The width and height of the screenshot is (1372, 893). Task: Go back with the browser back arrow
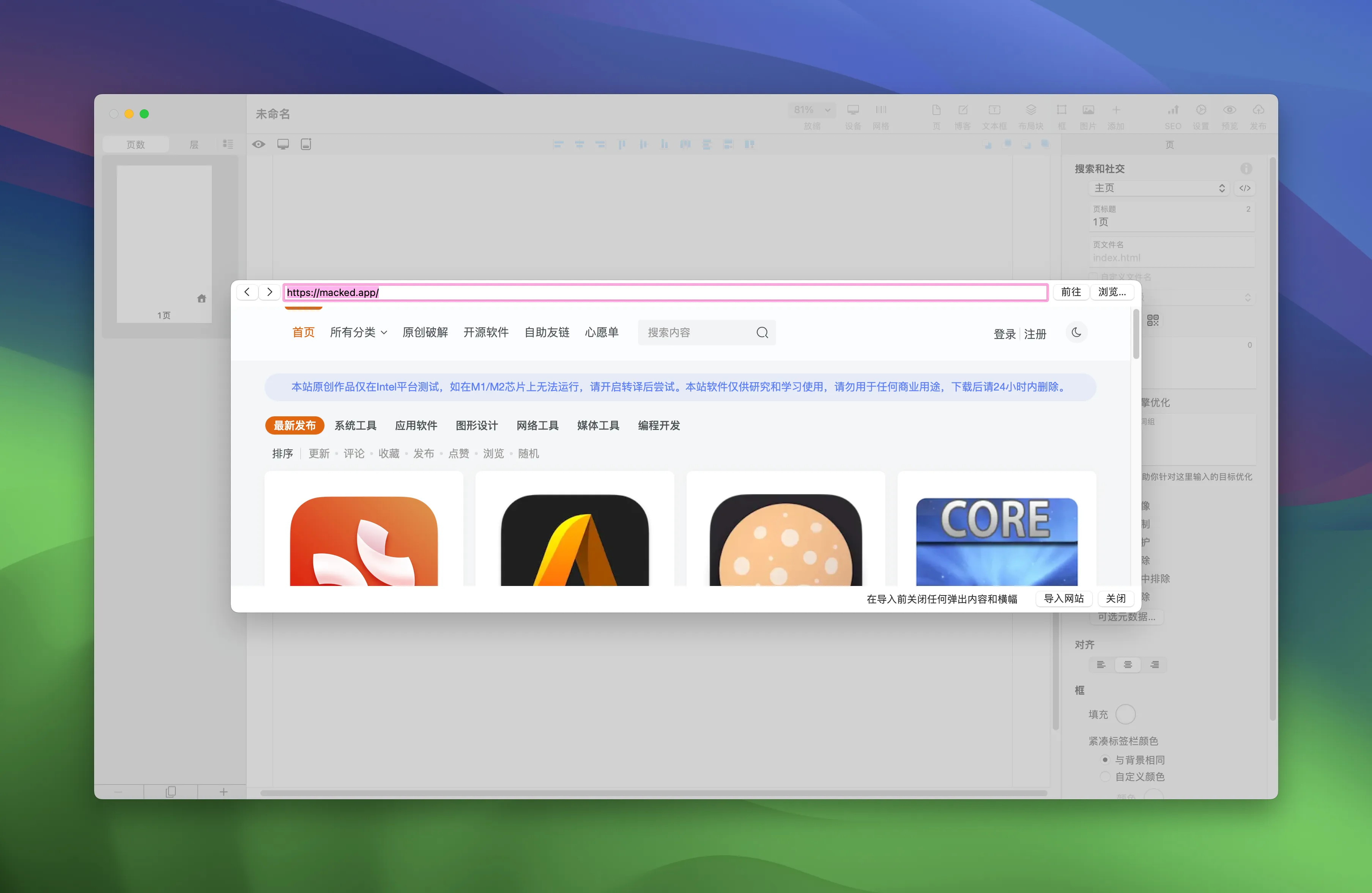pyautogui.click(x=247, y=292)
